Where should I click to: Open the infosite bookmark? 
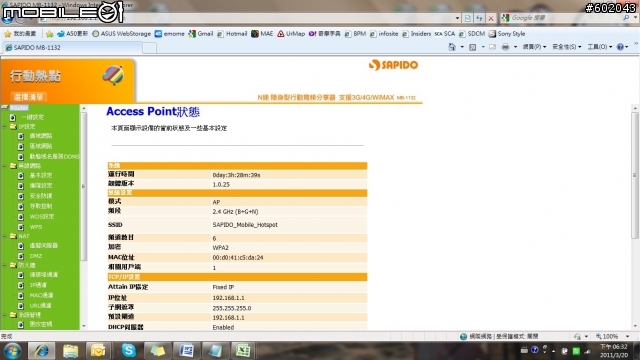click(384, 34)
